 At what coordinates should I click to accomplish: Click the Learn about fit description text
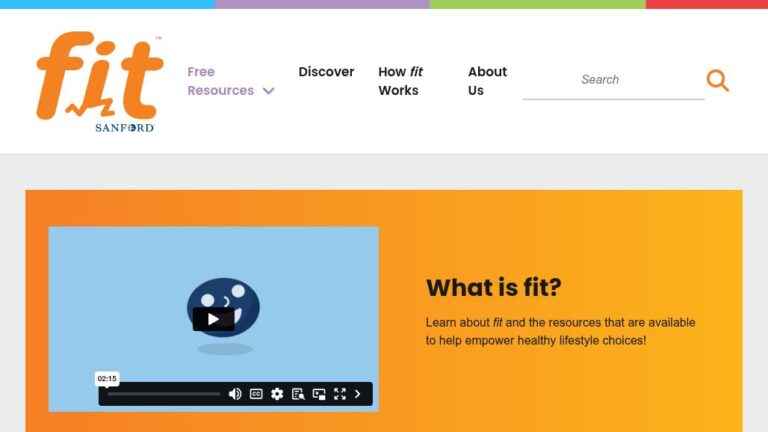560,332
